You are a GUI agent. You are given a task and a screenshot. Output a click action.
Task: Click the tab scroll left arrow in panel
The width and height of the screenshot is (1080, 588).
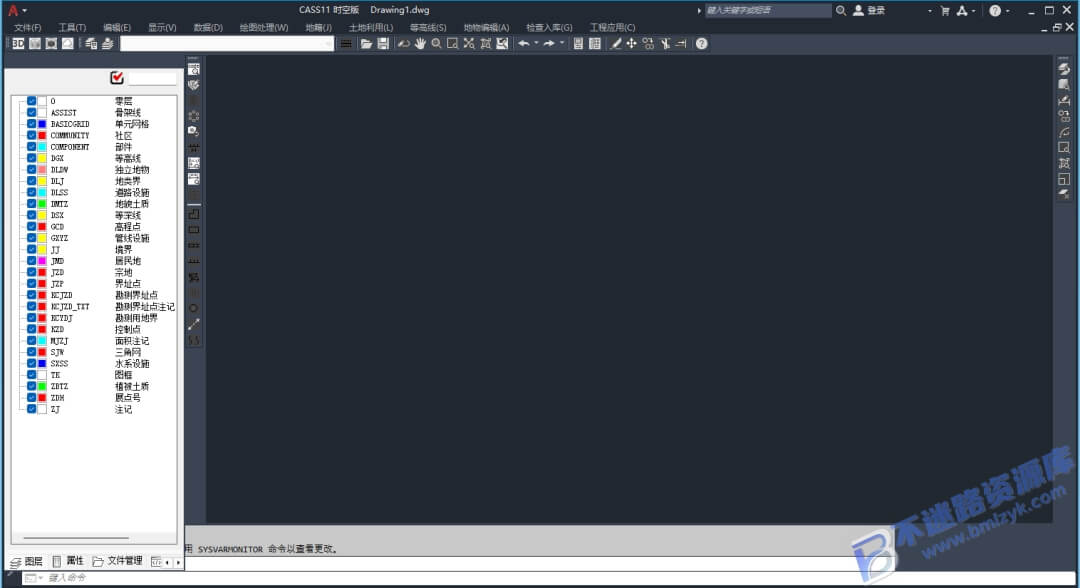coord(167,563)
